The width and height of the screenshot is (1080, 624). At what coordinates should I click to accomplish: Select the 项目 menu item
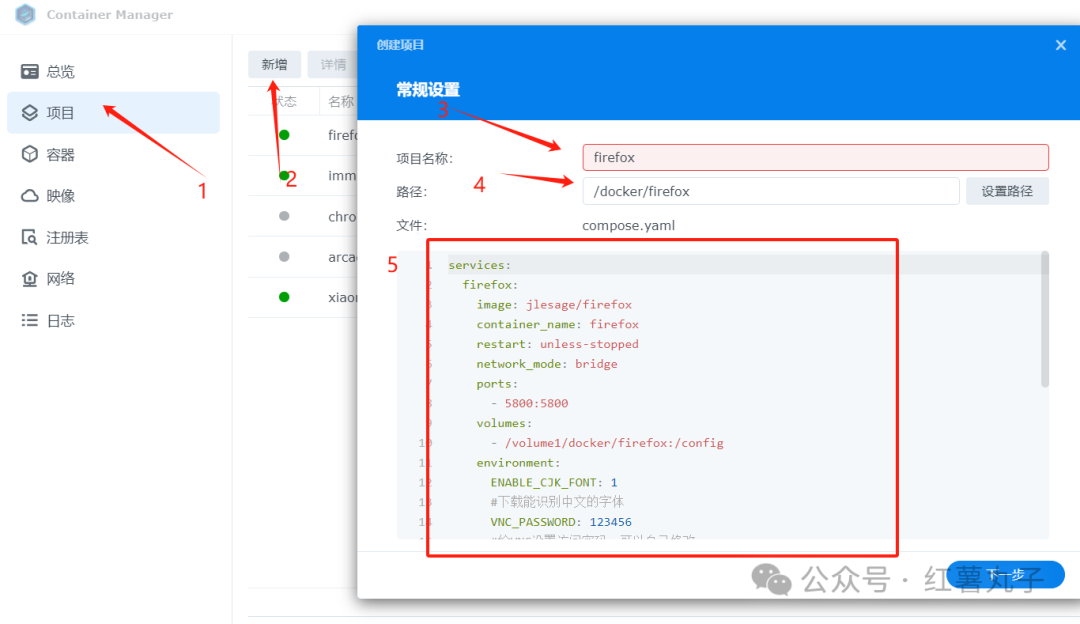click(114, 113)
